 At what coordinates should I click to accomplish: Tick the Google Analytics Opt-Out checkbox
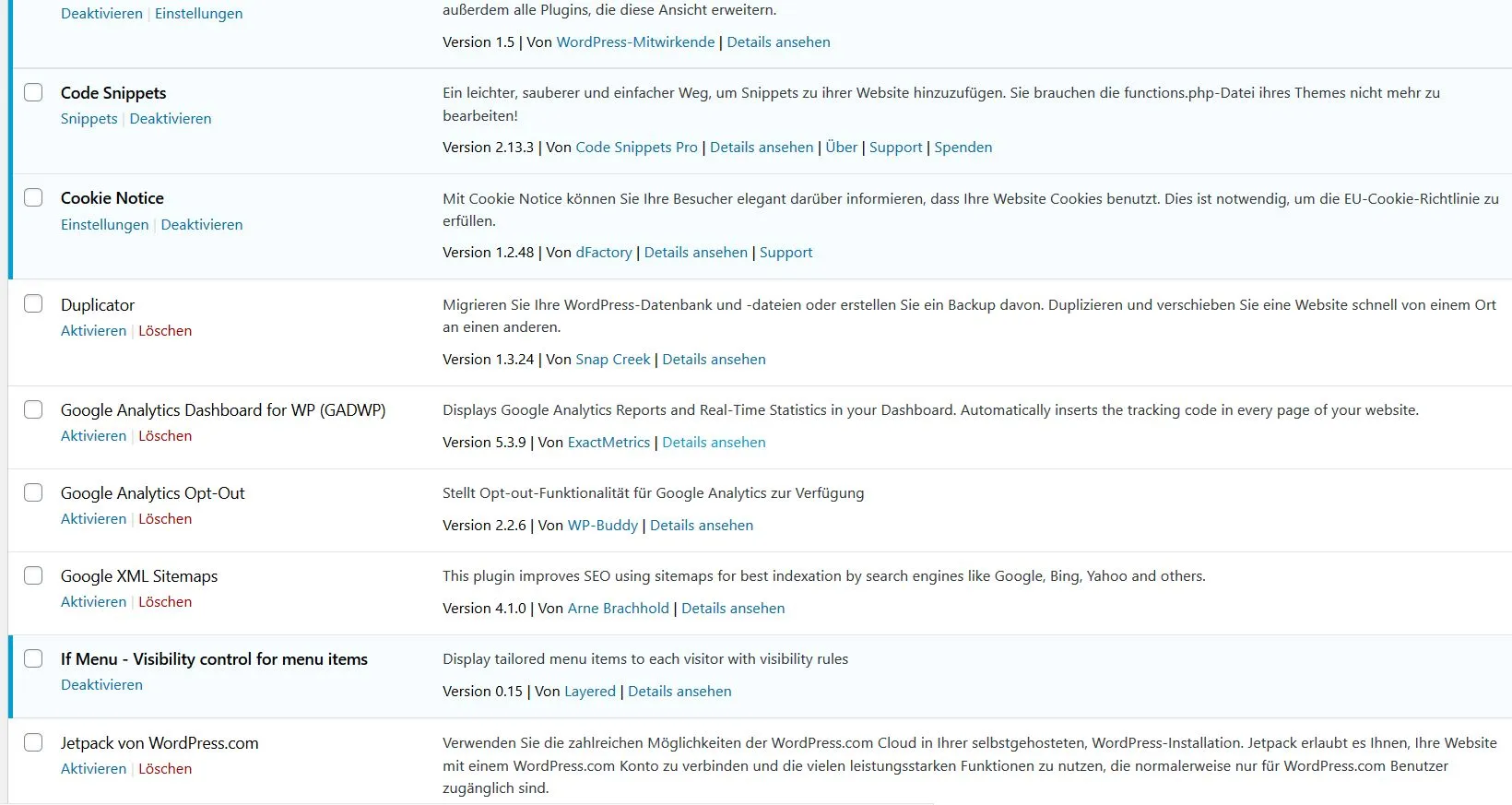33,492
